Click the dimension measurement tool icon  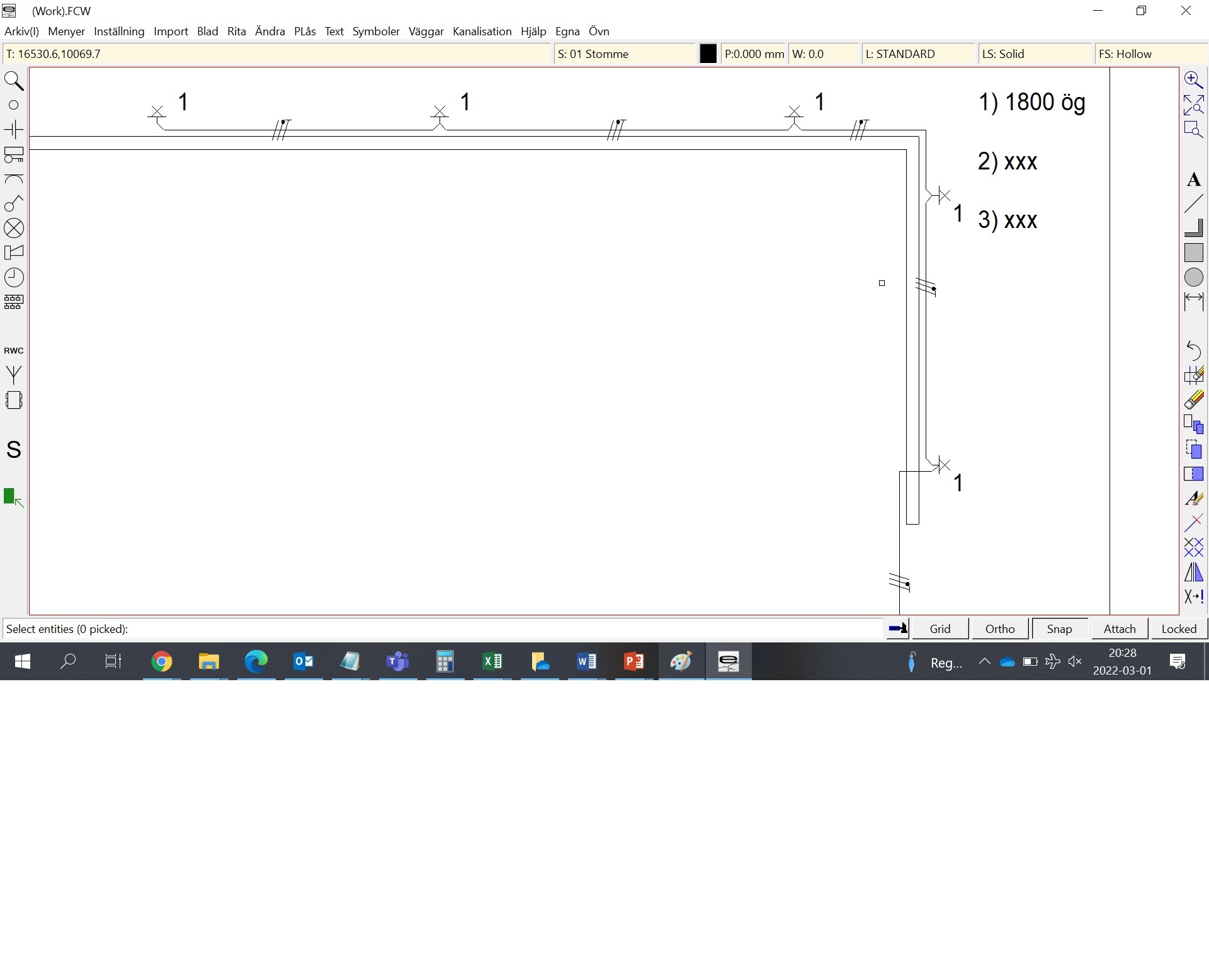[x=1193, y=302]
